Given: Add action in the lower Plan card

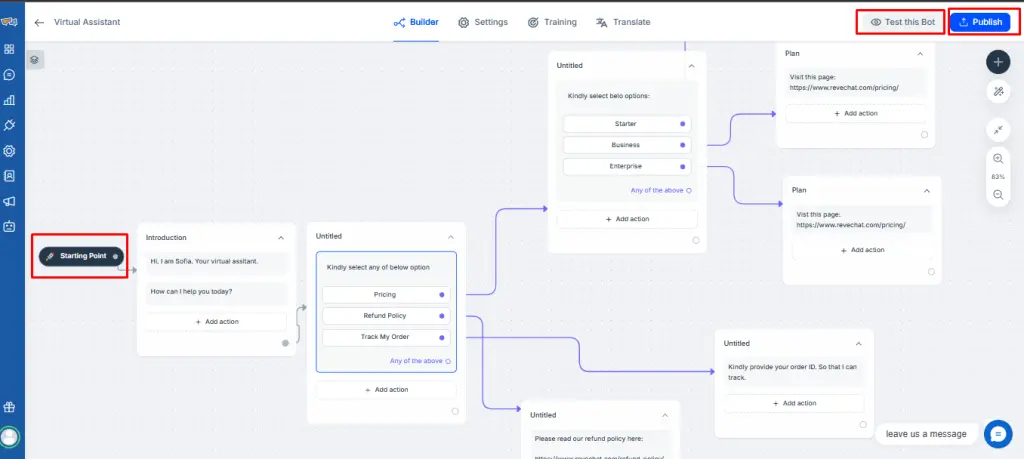Looking at the screenshot, I should (x=862, y=250).
